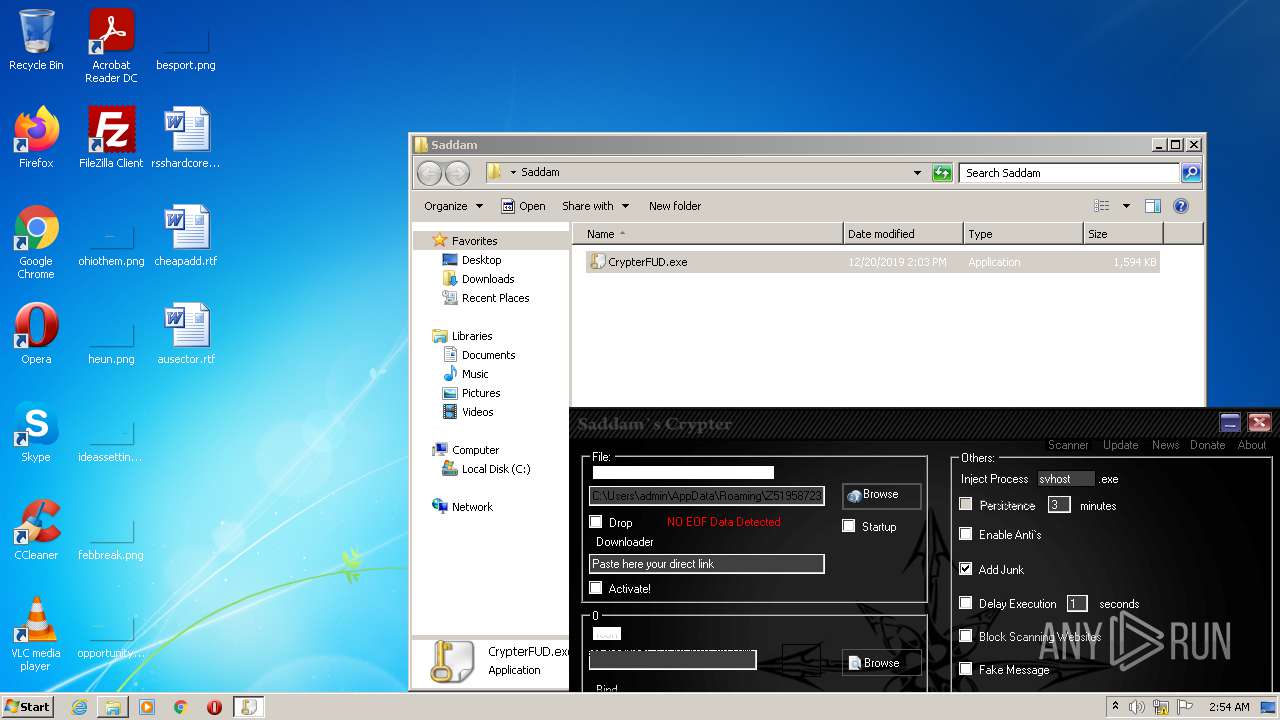Click the Explorer Forward navigation arrow
Screen dimensions: 1280x720
tap(457, 173)
